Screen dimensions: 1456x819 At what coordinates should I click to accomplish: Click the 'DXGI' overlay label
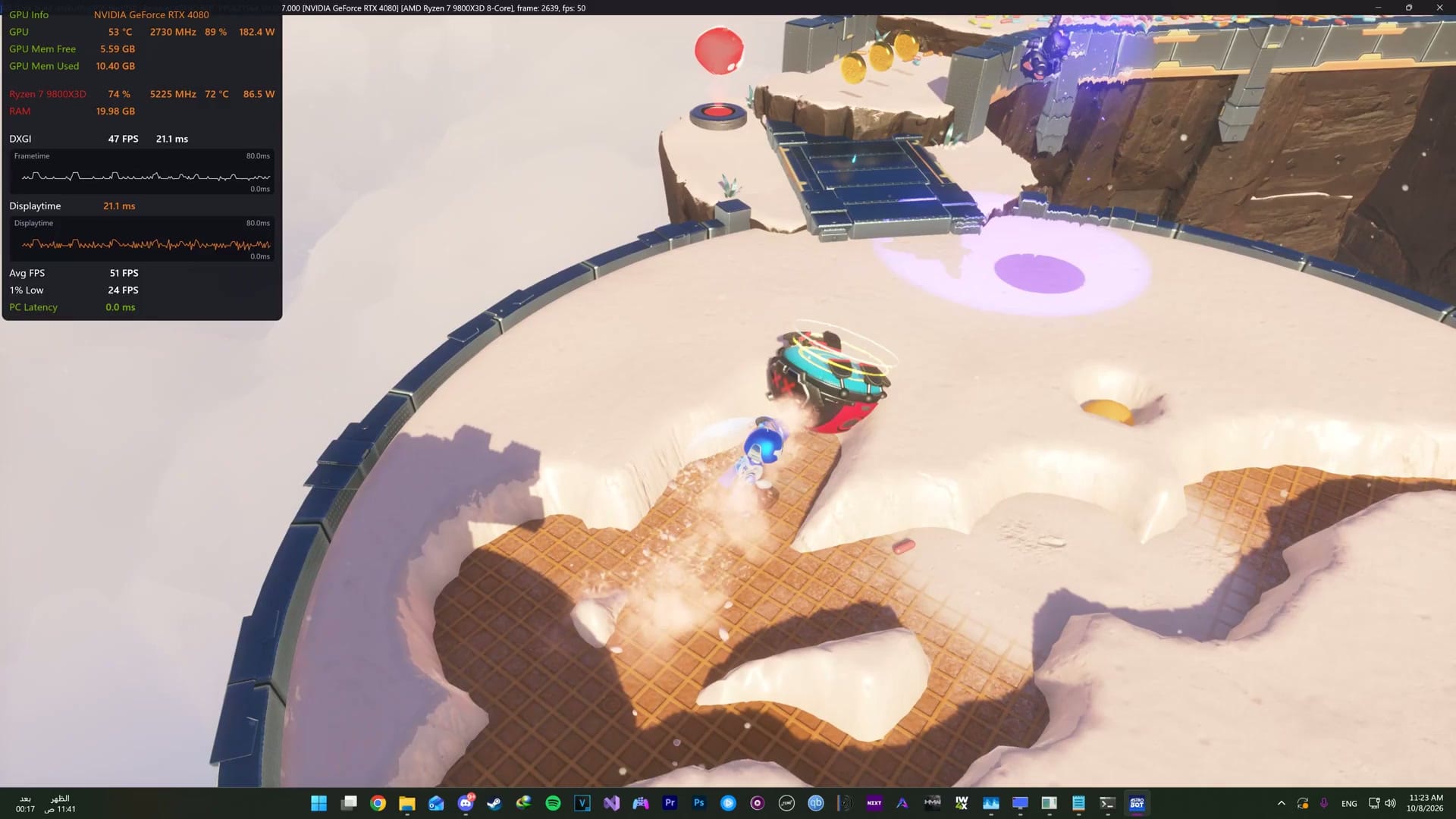point(20,139)
